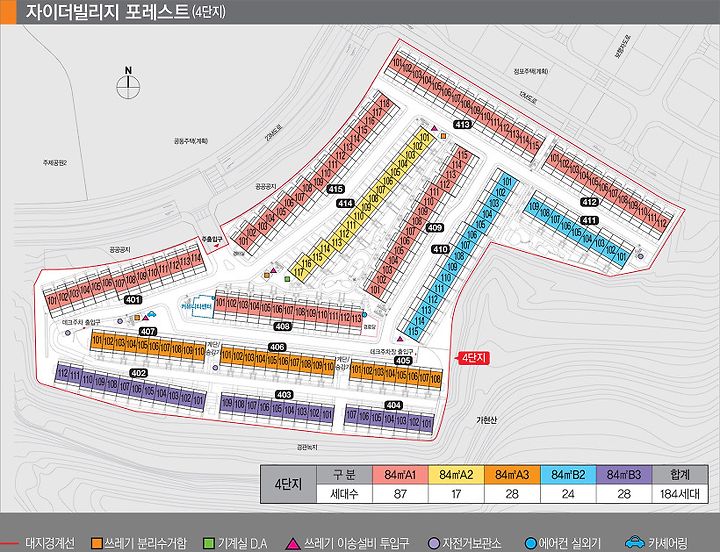The width and height of the screenshot is (720, 552).
Task: Click the 합계 header cell
Action: [x=680, y=475]
